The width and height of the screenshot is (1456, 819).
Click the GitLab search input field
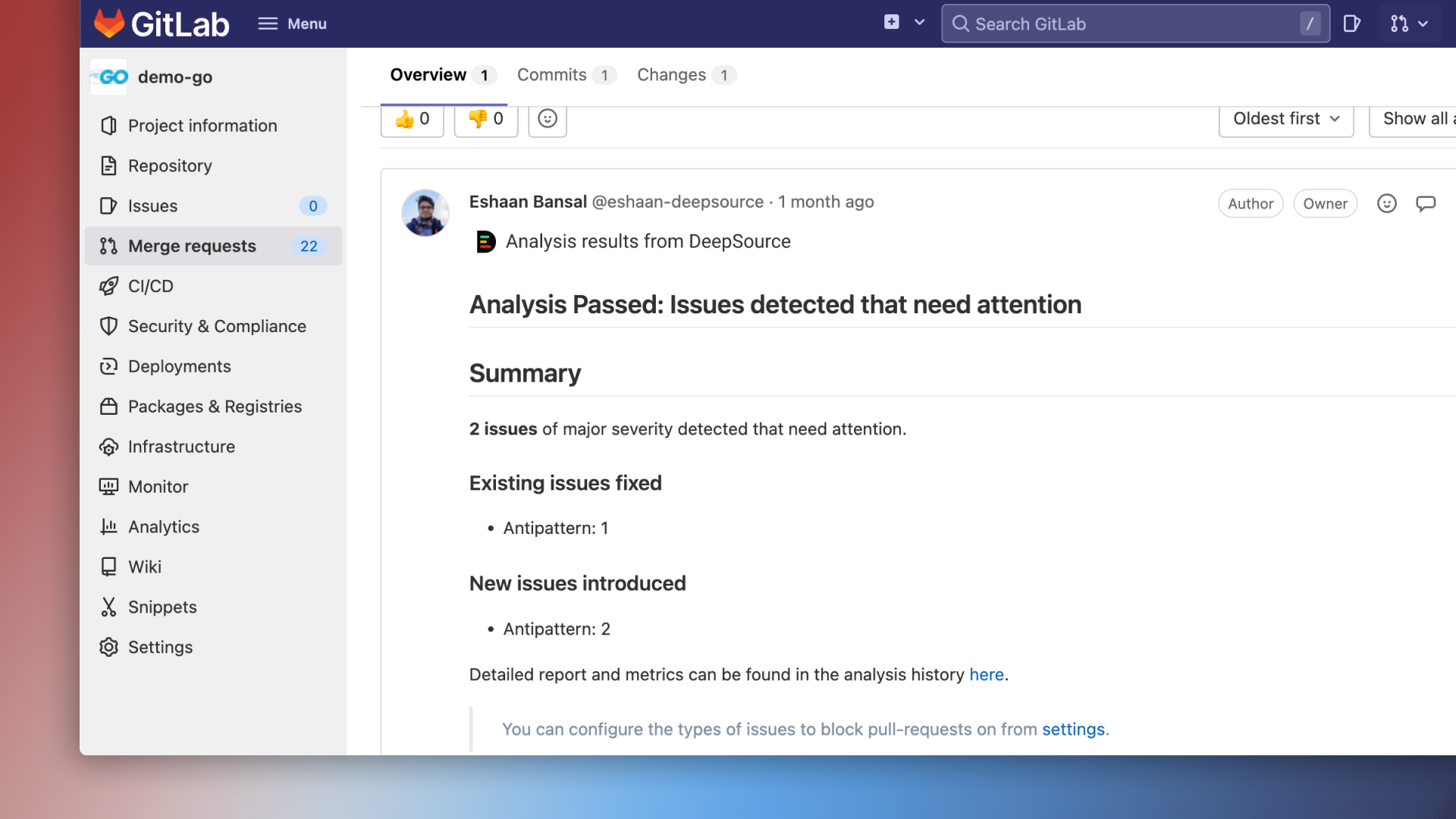1135,24
